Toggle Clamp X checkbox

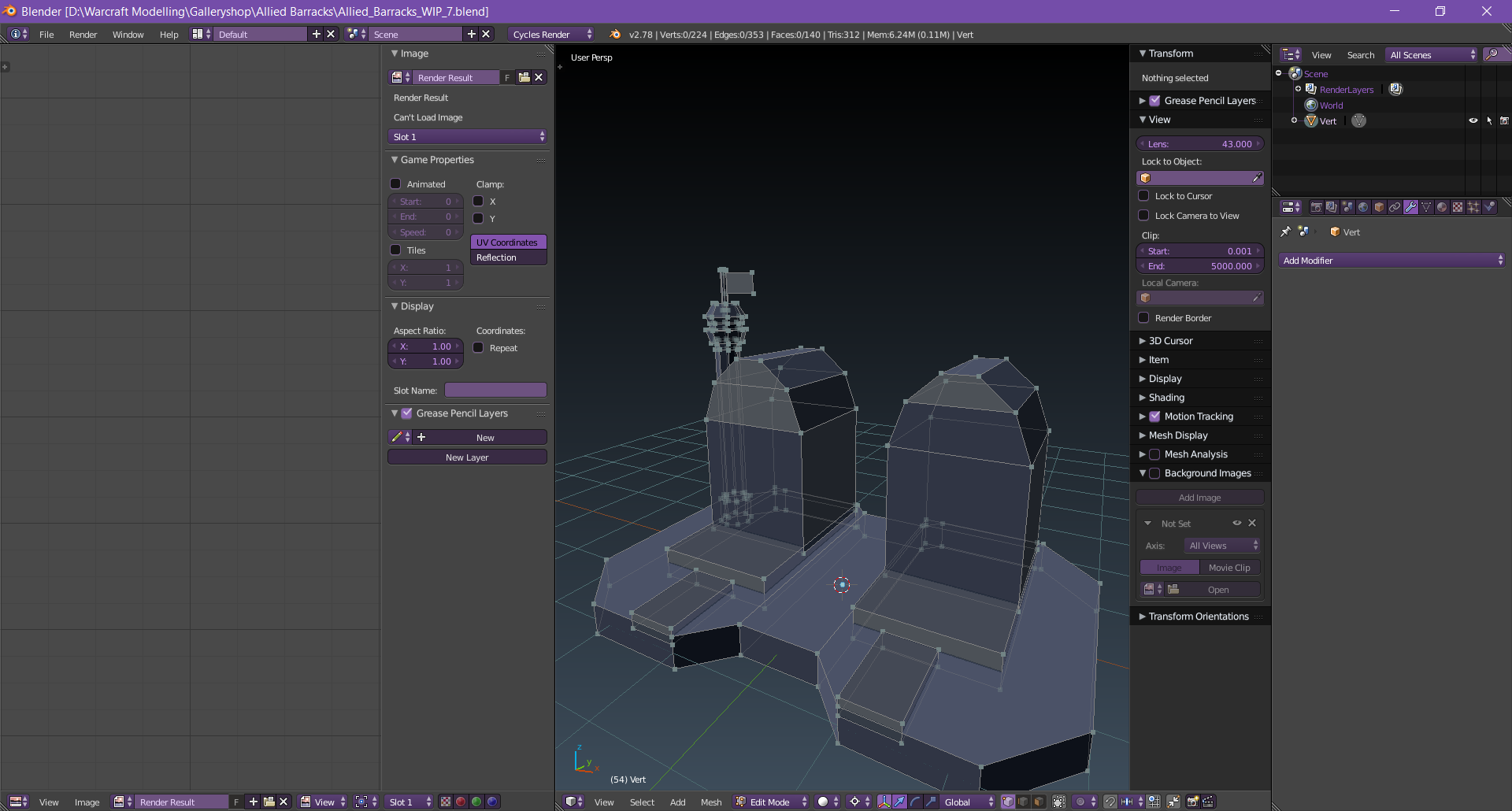click(478, 201)
